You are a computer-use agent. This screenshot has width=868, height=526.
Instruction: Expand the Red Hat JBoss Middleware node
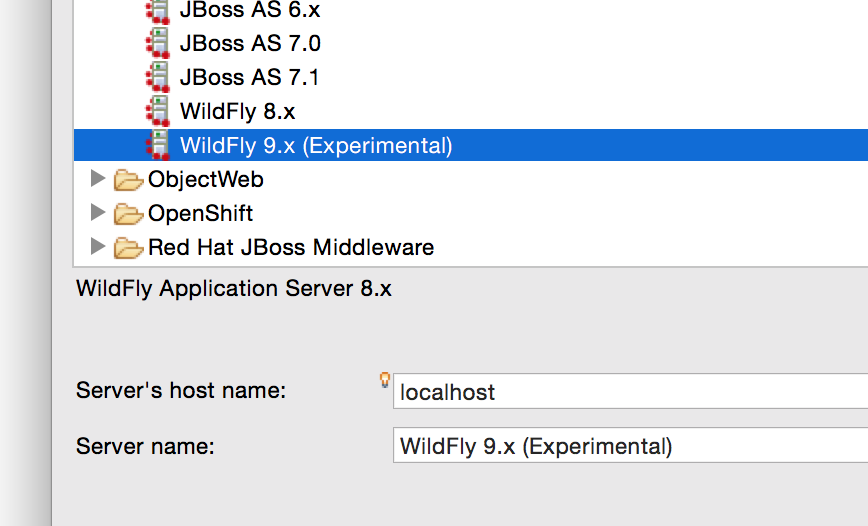[98, 246]
